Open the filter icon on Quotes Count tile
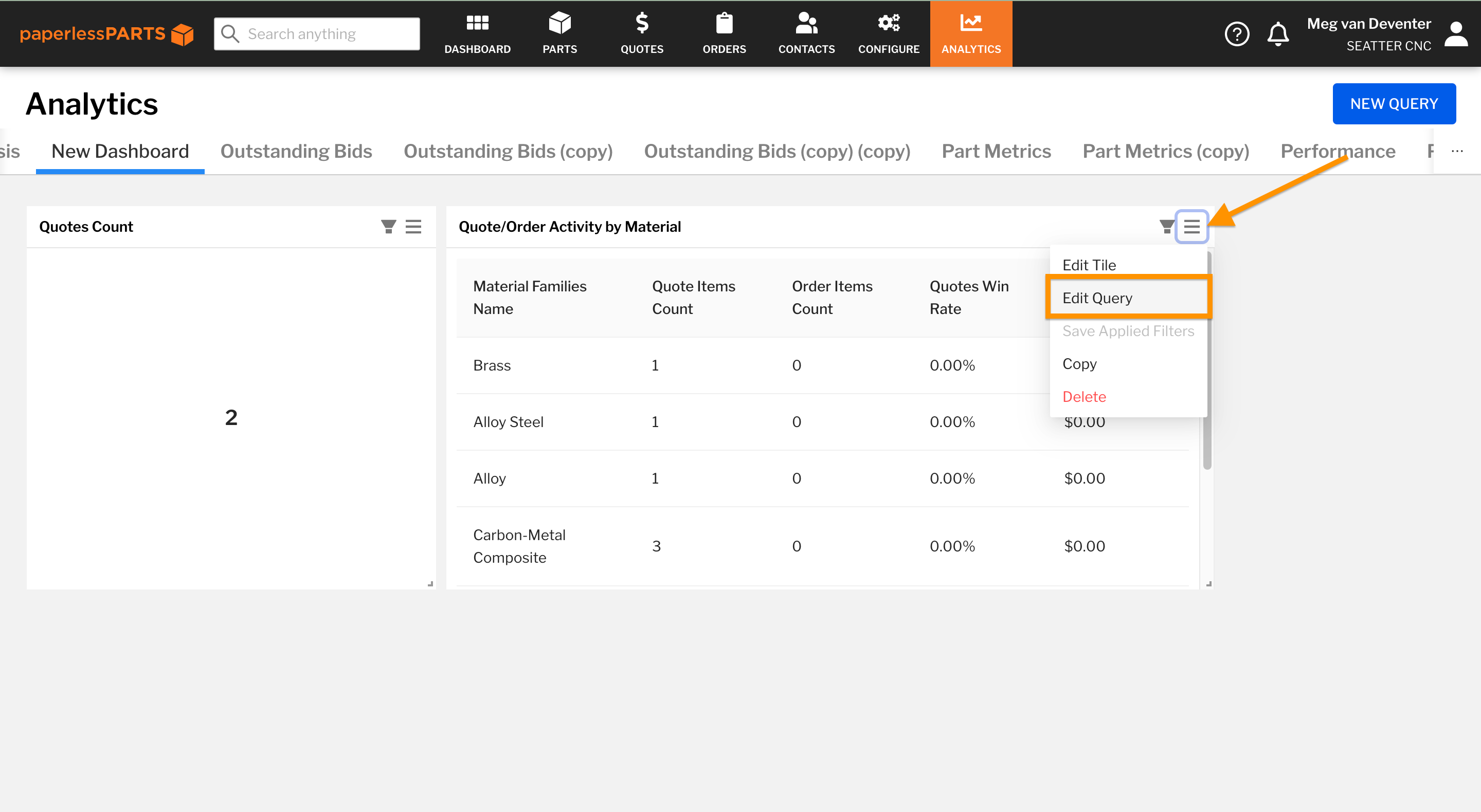This screenshot has height=812, width=1481. pyautogui.click(x=388, y=227)
